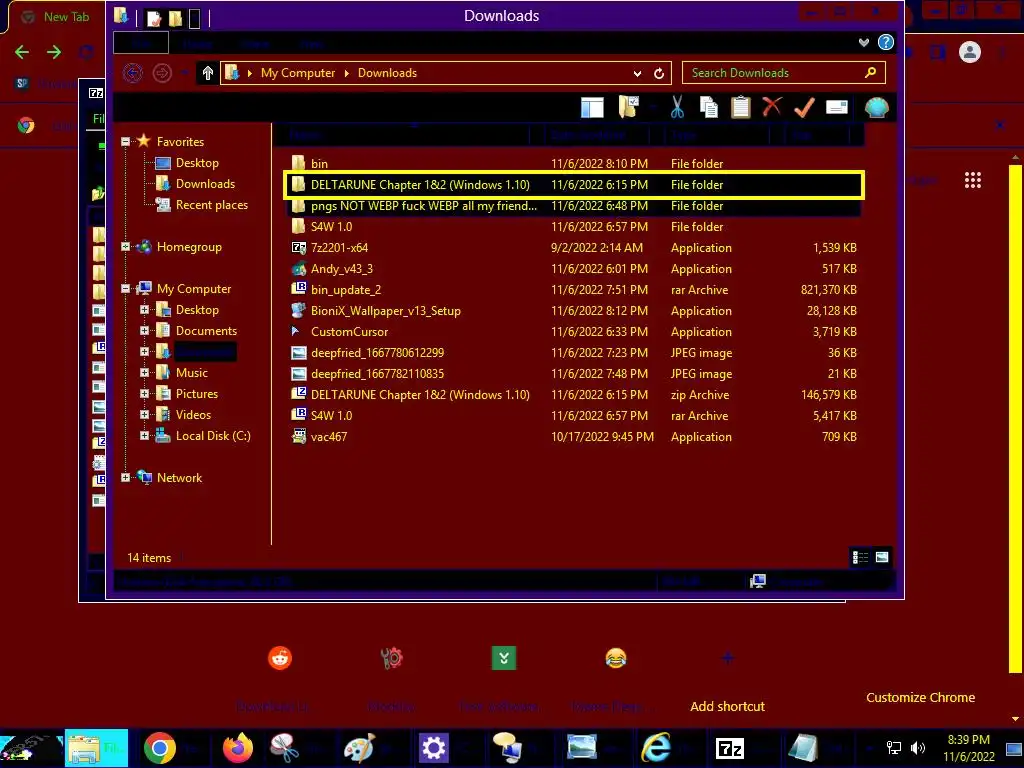Toggle the navigation pane layout icon
This screenshot has height=768, width=1024.
592,107
